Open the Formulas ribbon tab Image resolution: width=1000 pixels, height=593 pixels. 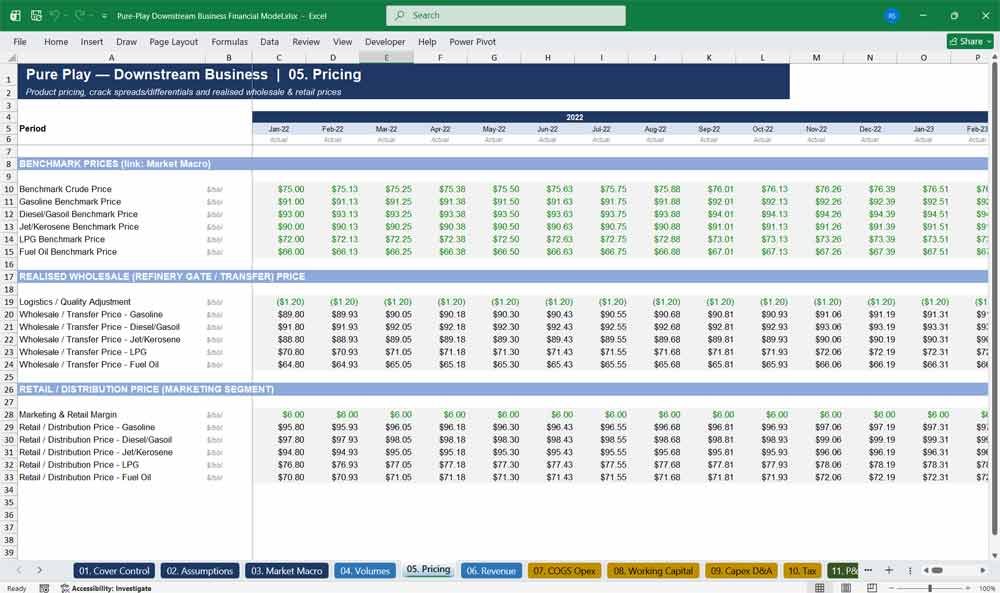(x=230, y=41)
